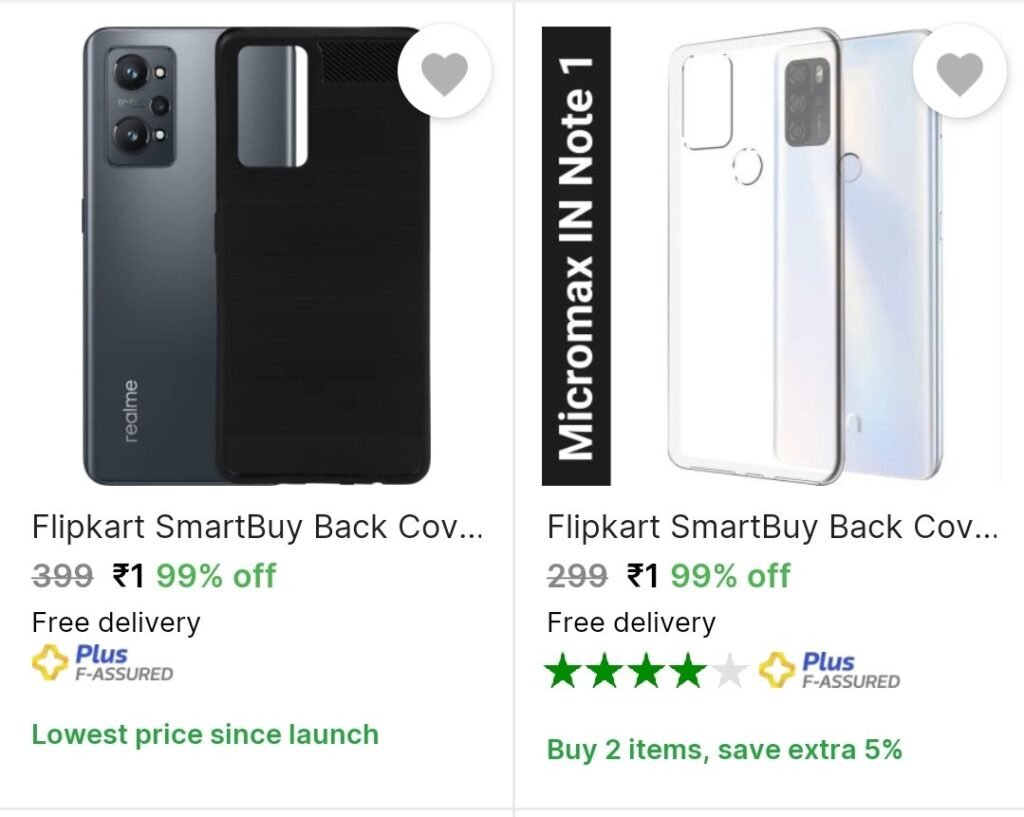Viewport: 1024px width, 817px height.
Task: Click 99% off text under Micromax cover
Action: click(x=731, y=576)
